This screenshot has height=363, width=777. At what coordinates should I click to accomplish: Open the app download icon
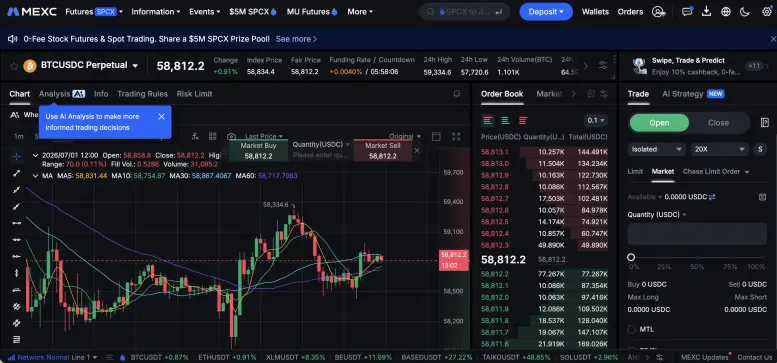(707, 11)
